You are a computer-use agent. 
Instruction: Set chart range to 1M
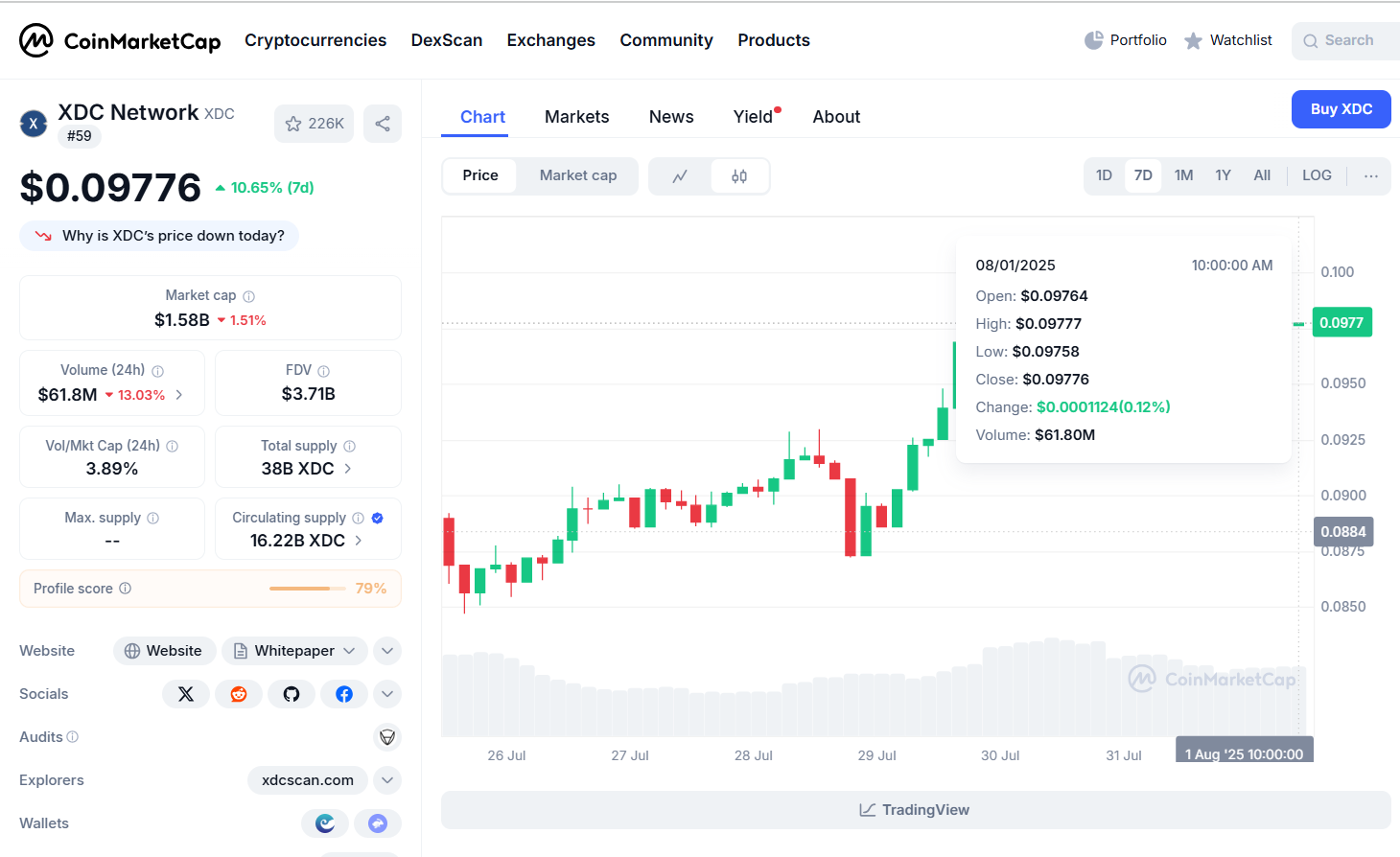(x=1184, y=175)
